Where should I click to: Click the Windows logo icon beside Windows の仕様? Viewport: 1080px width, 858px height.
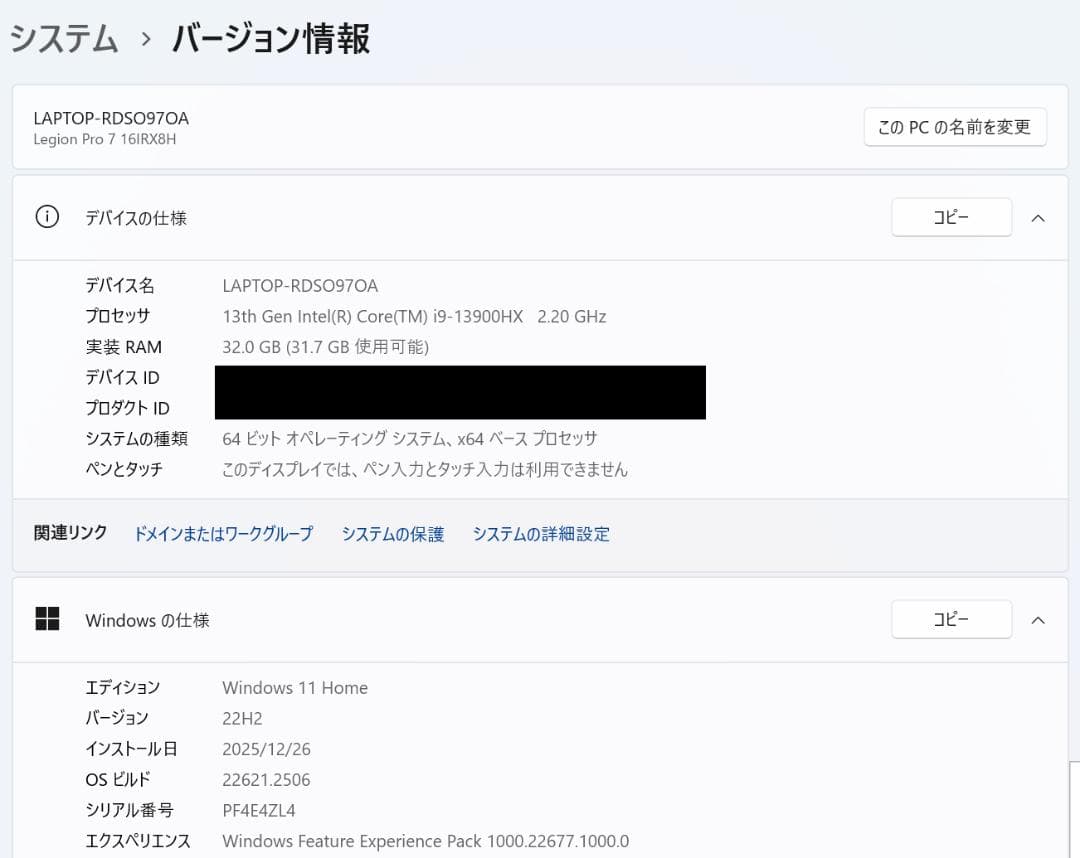(46, 619)
